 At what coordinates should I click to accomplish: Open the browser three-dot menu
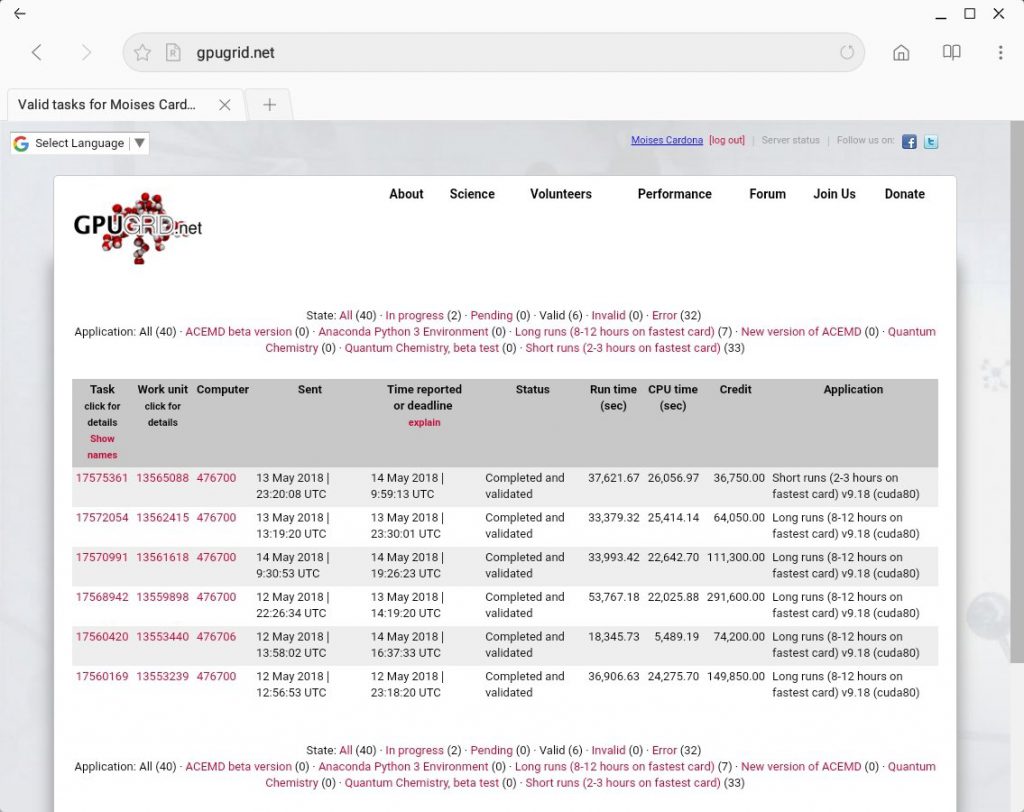point(1000,52)
